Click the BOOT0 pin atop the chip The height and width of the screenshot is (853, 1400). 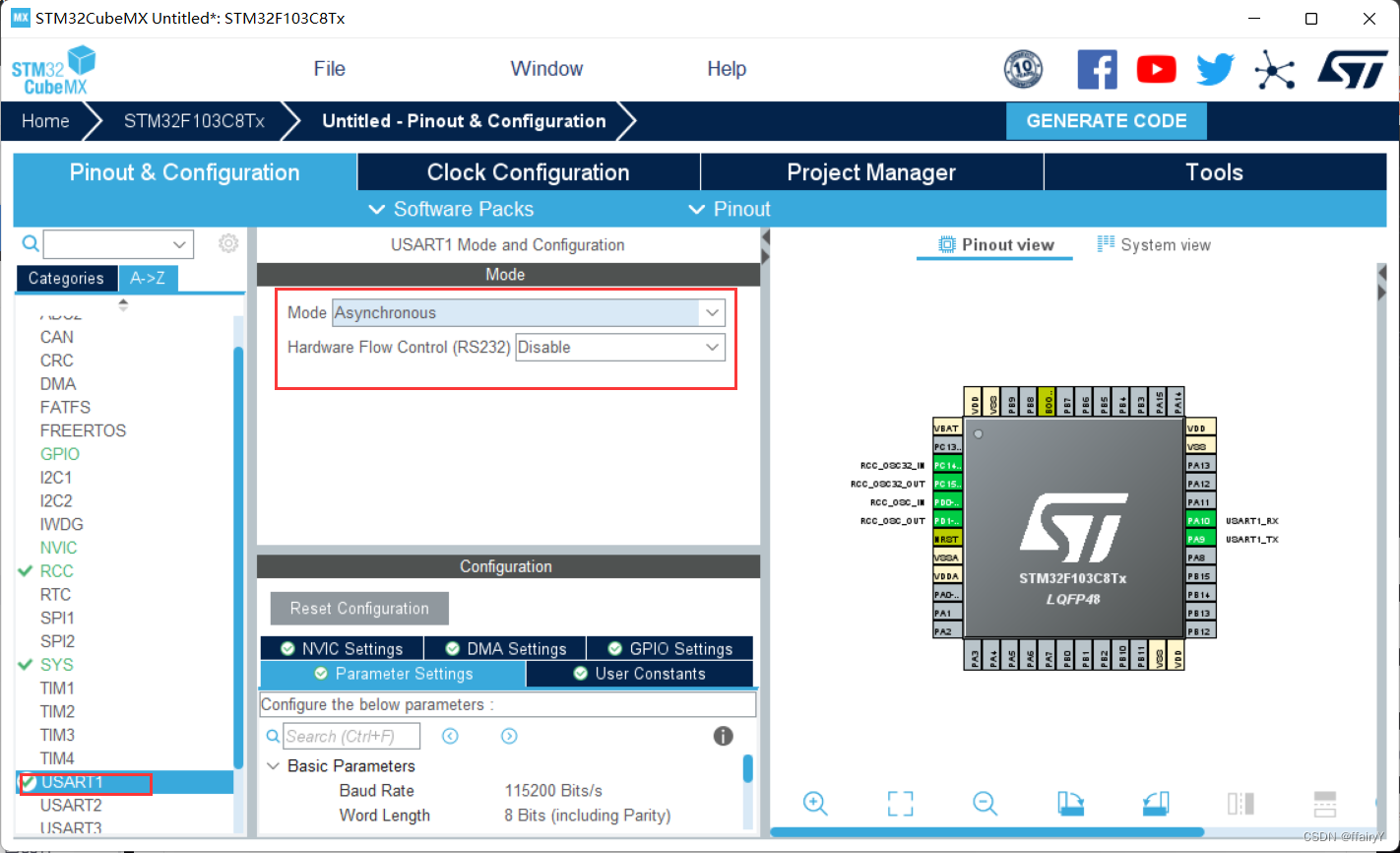[x=1049, y=401]
